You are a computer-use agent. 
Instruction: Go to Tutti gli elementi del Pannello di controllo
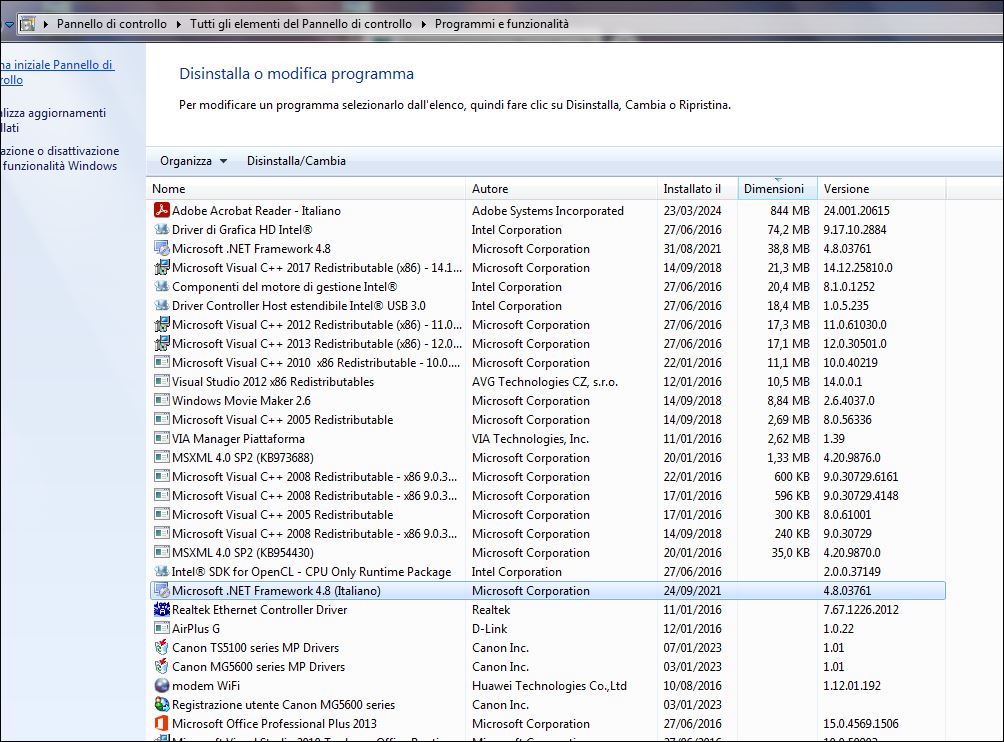pos(301,24)
